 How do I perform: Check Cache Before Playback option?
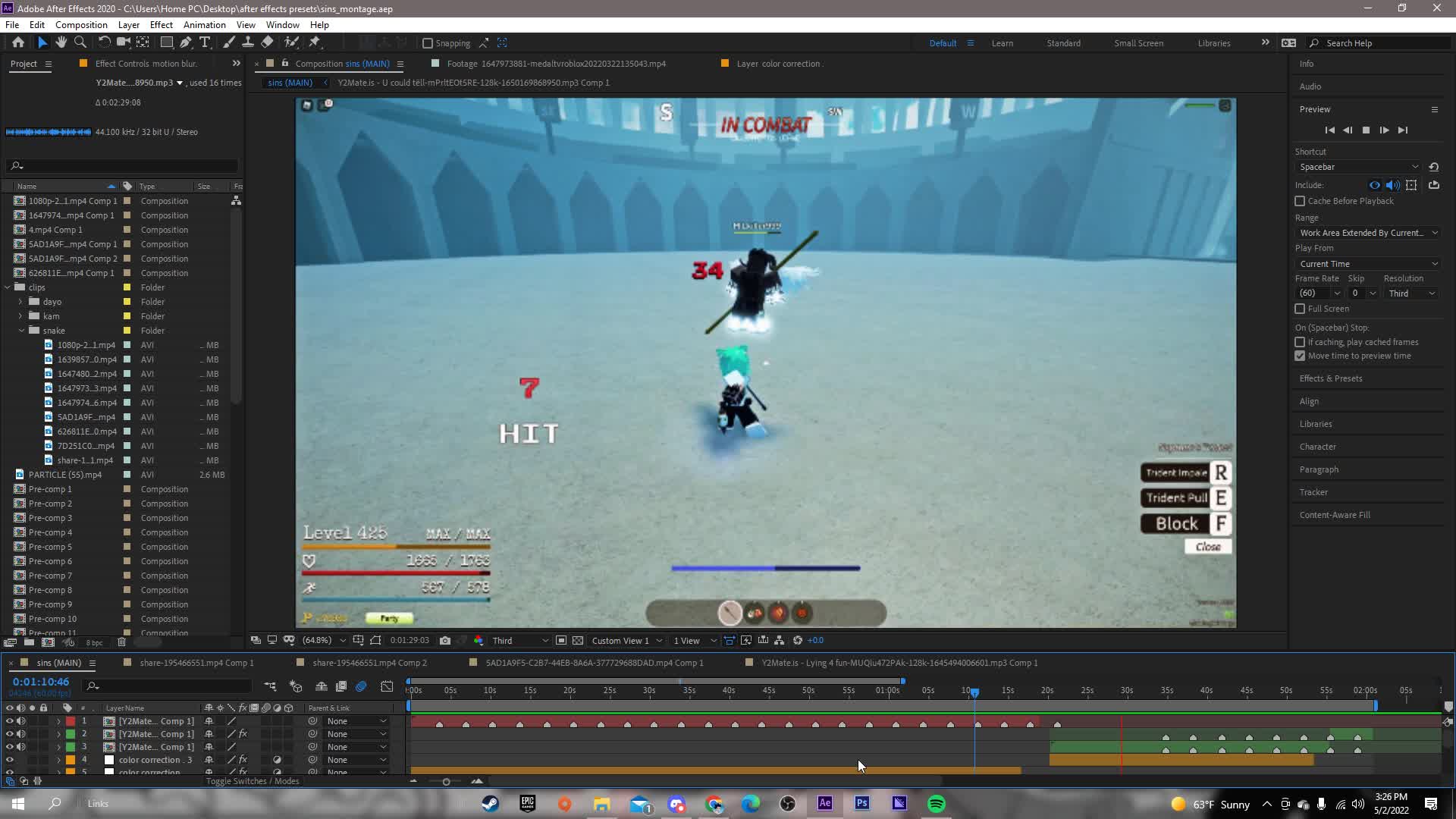click(x=1300, y=201)
